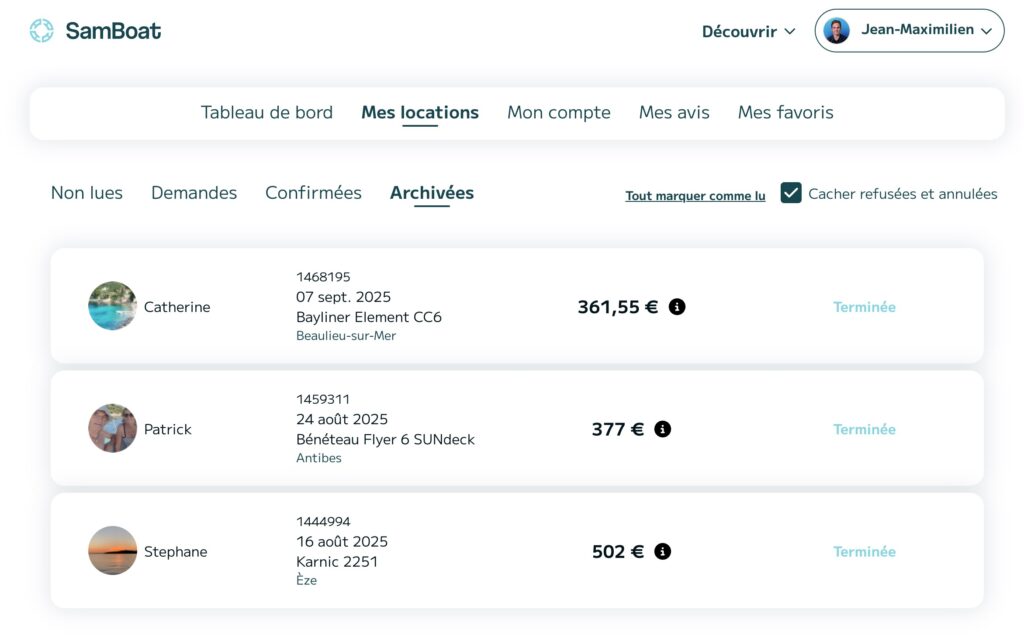Image resolution: width=1024 pixels, height=637 pixels.
Task: Select the Mes favoris tab
Action: [x=785, y=113]
